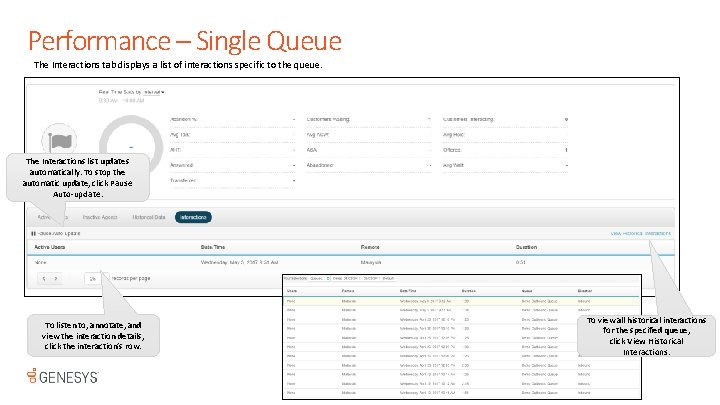Click Queue column header in historical interactions table

point(527,291)
